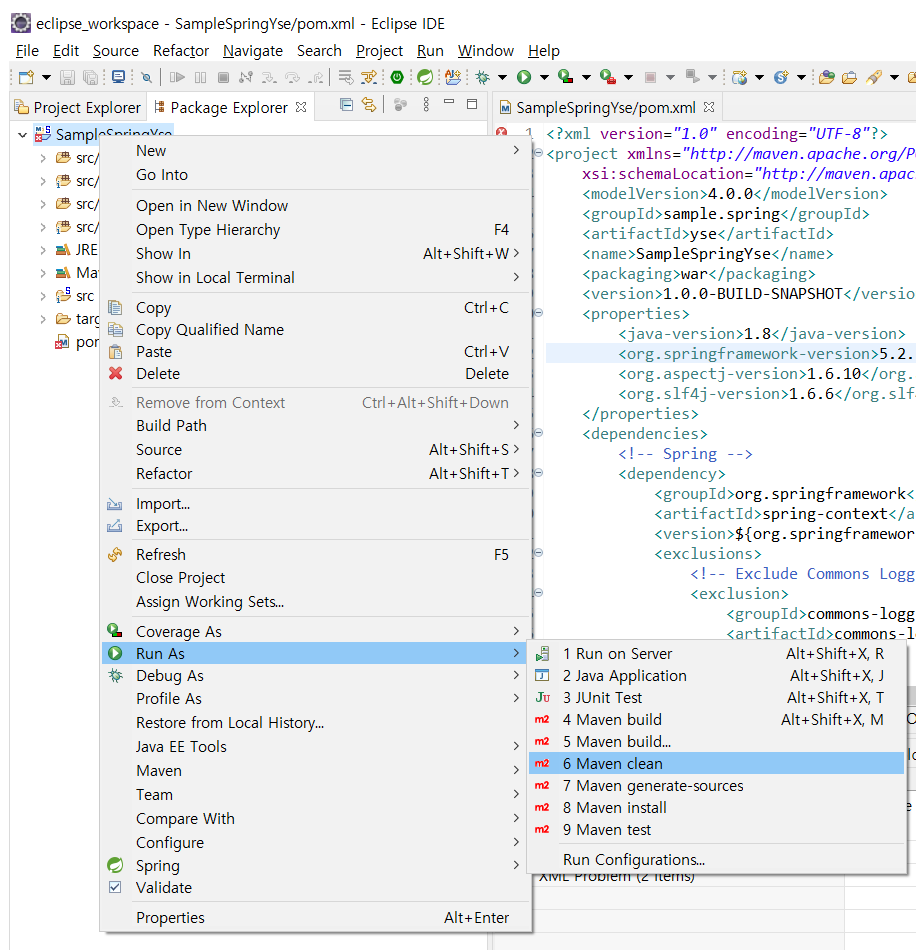Open the Build Path submenu
Screen dimensions: 916x950
(317, 425)
